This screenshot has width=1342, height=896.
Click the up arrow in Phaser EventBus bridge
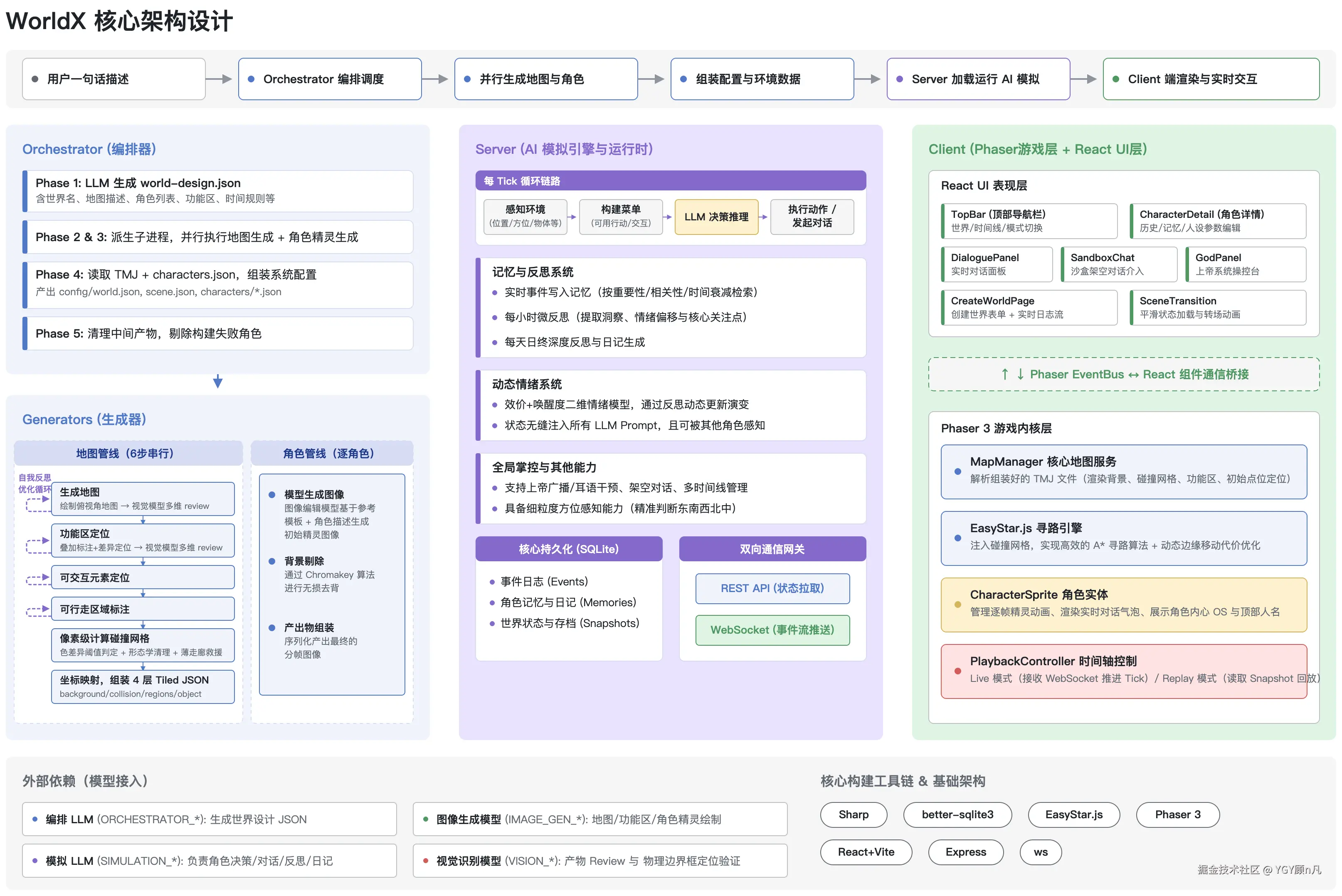pyautogui.click(x=1004, y=374)
